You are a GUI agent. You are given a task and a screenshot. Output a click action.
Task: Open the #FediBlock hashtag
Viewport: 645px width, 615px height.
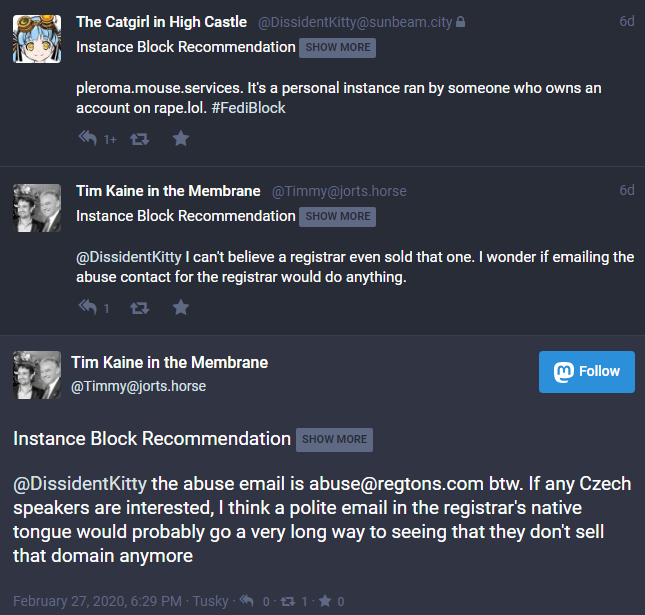(x=250, y=107)
